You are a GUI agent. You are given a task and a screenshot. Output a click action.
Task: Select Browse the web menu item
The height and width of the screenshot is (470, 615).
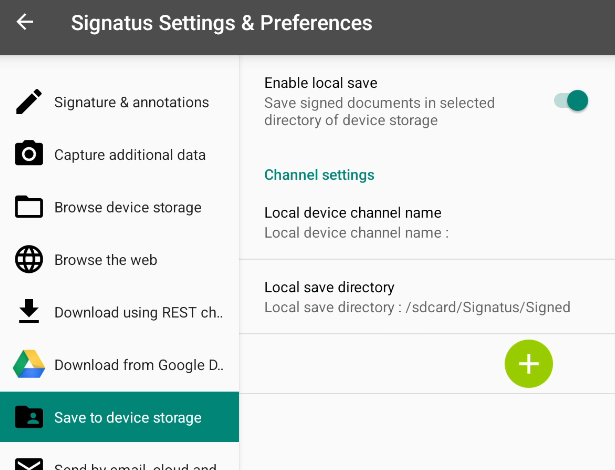(106, 260)
